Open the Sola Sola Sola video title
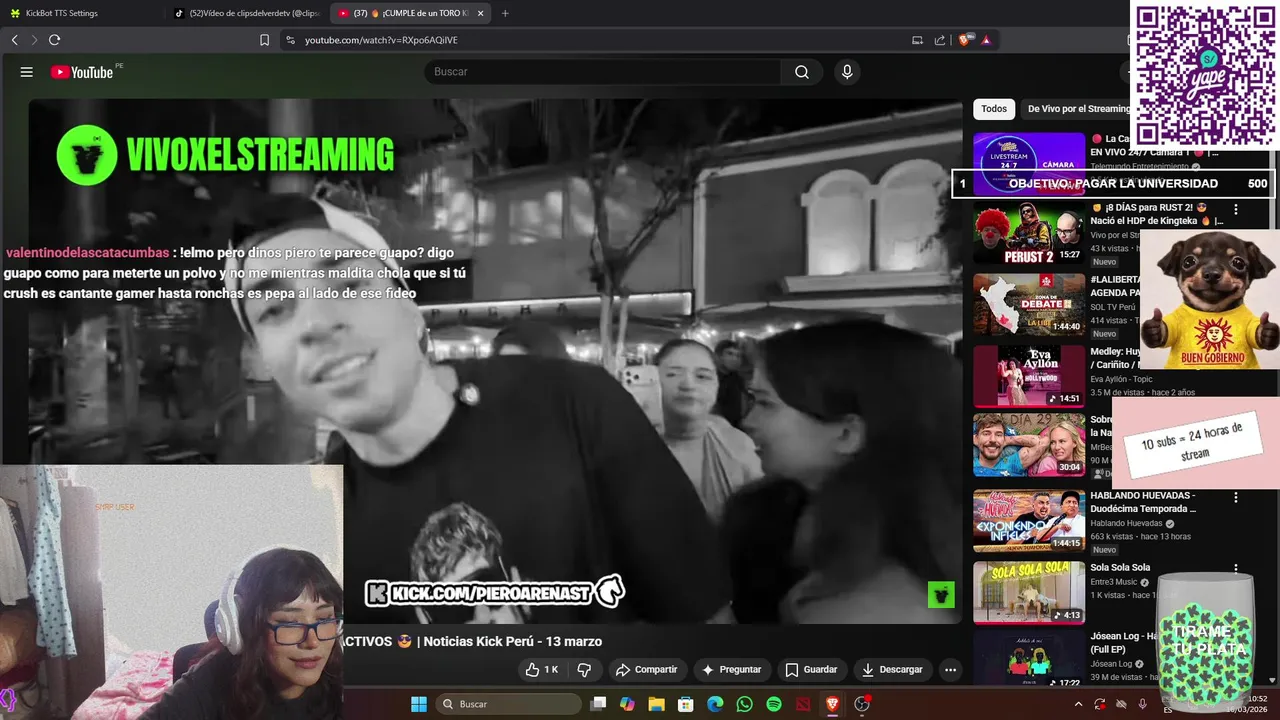 coord(1120,568)
